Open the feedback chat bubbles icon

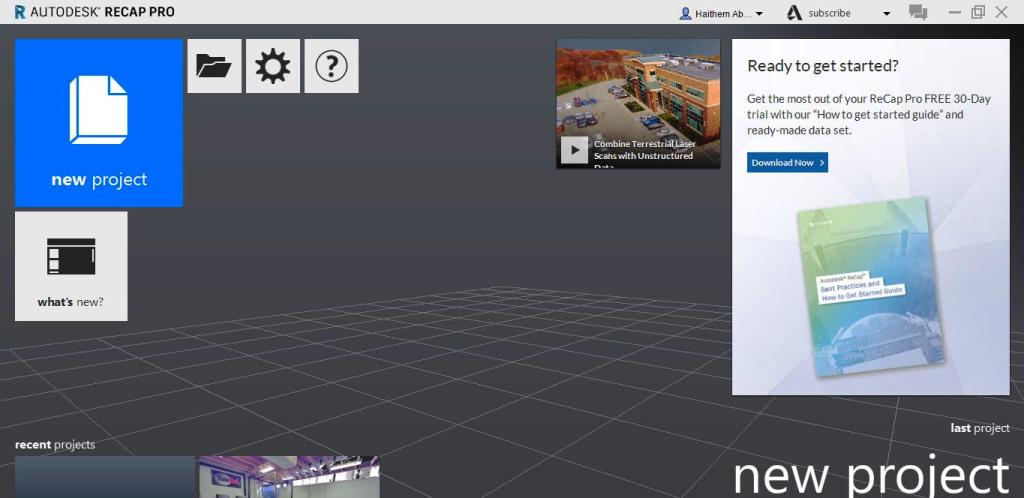click(x=918, y=12)
